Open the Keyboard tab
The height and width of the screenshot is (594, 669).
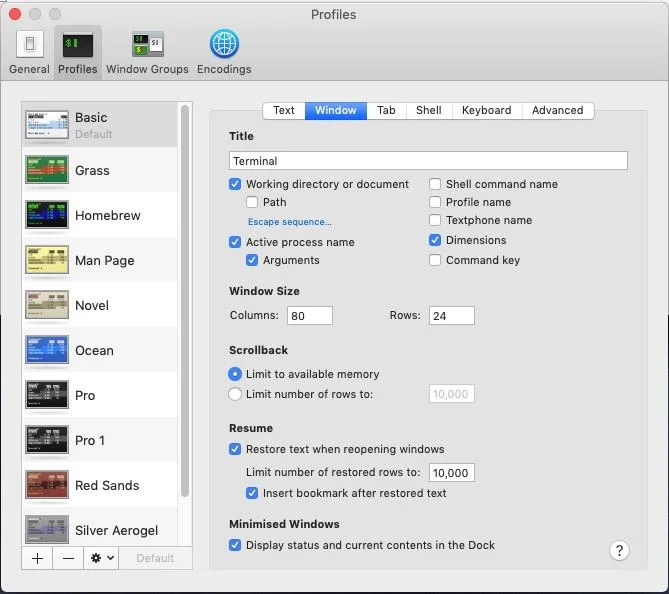486,111
